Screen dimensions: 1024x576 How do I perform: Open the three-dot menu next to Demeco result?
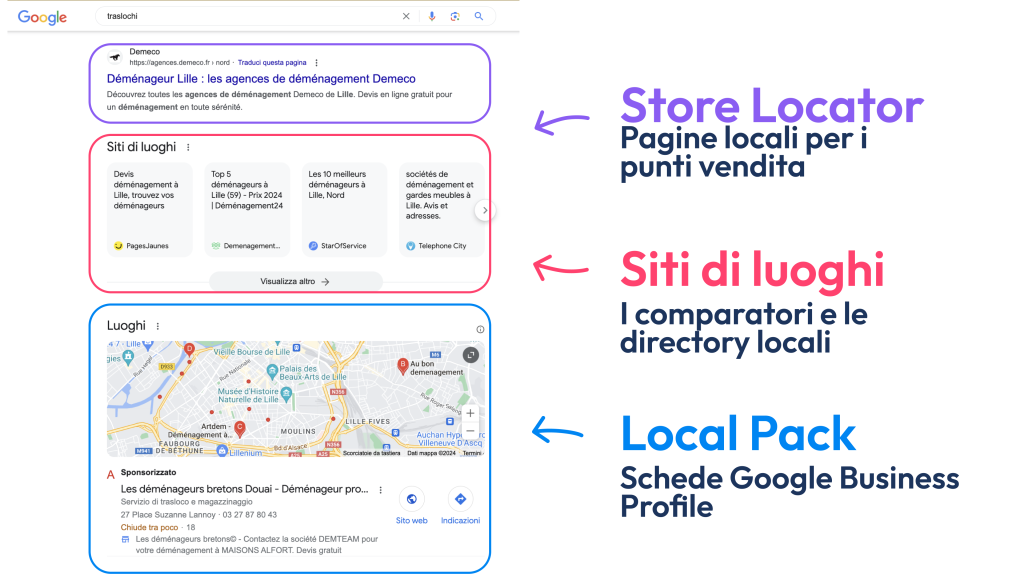tap(317, 63)
